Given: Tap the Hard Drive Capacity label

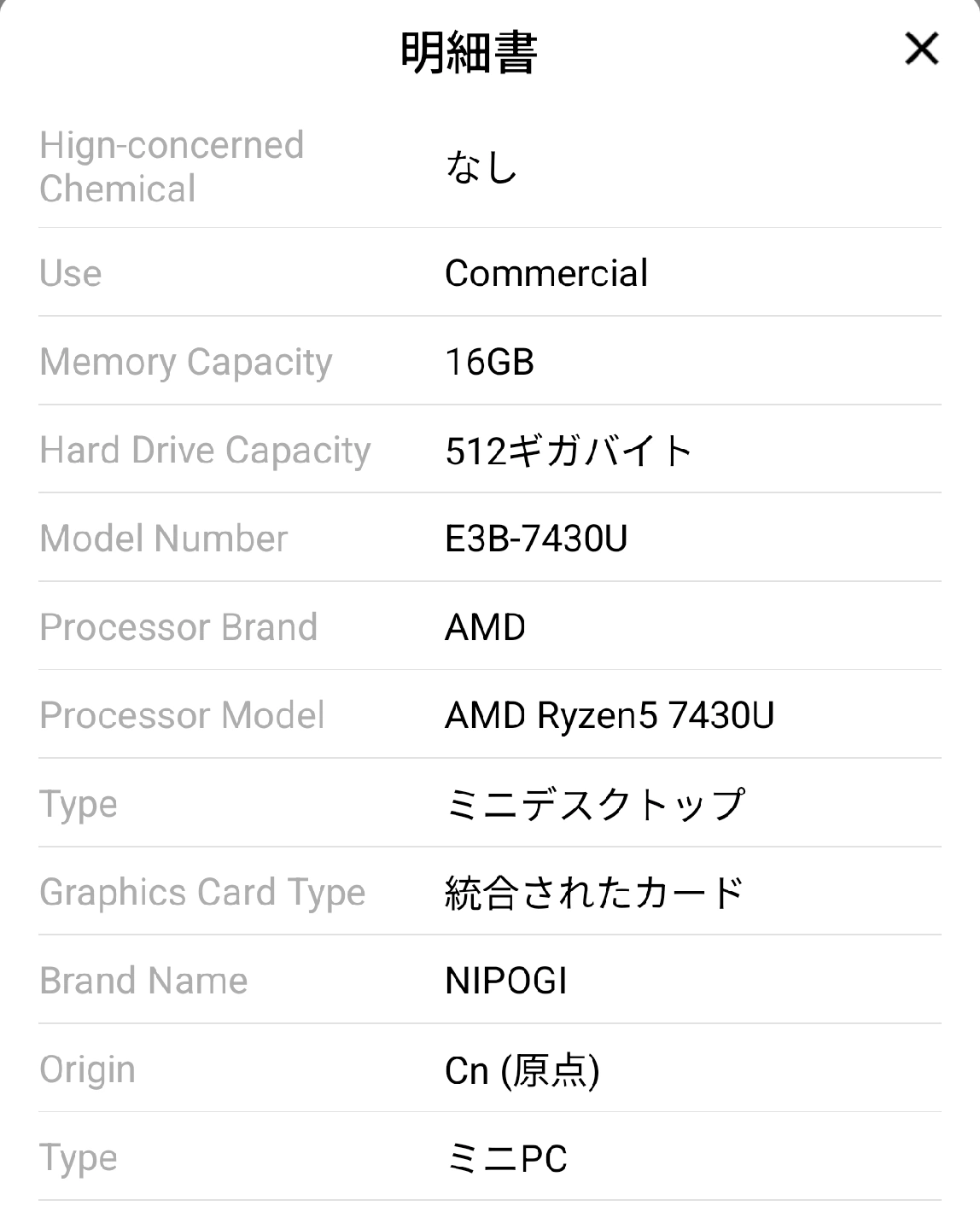Looking at the screenshot, I should 205,451.
